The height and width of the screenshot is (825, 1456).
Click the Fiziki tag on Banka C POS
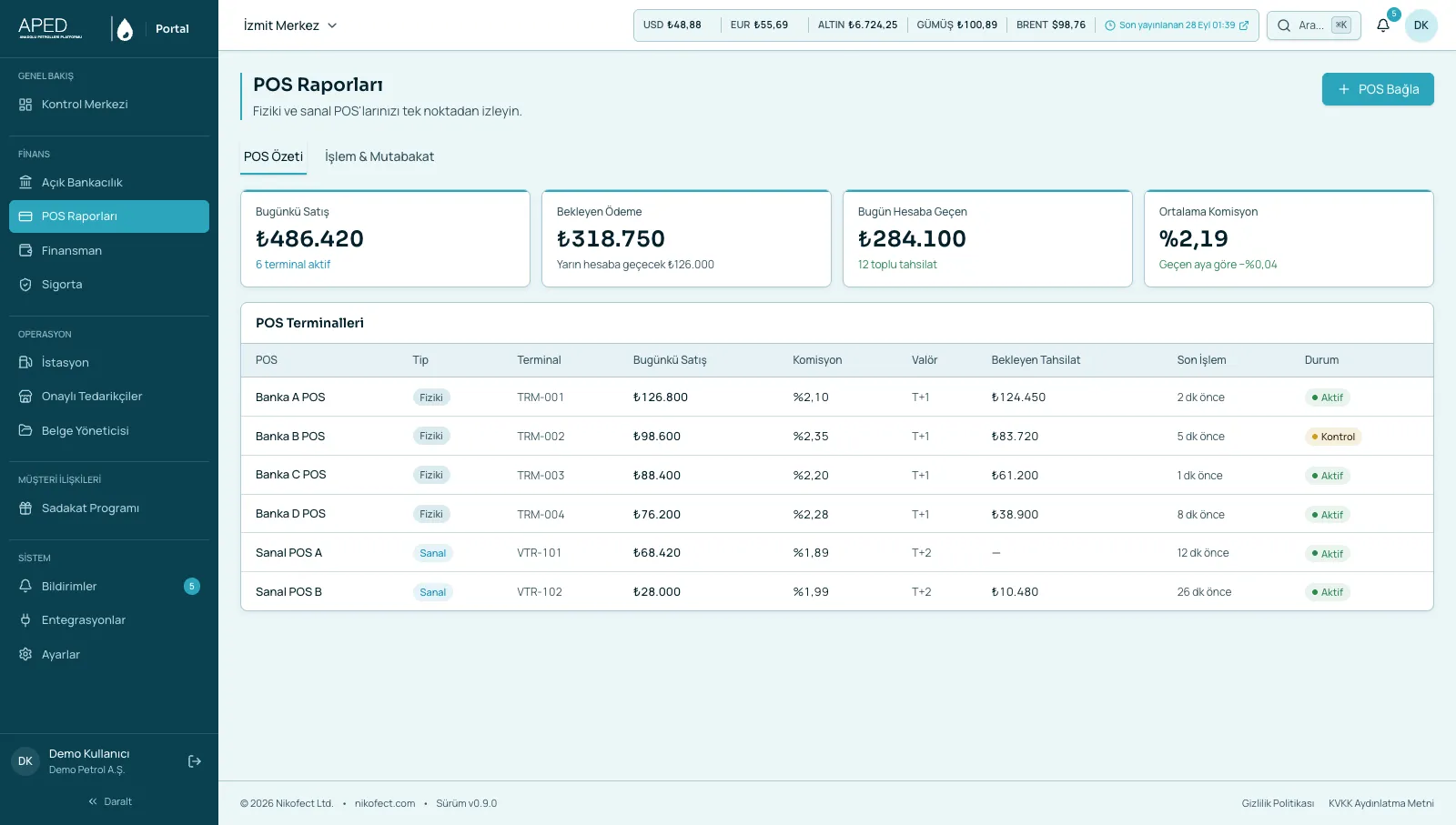[x=431, y=475]
